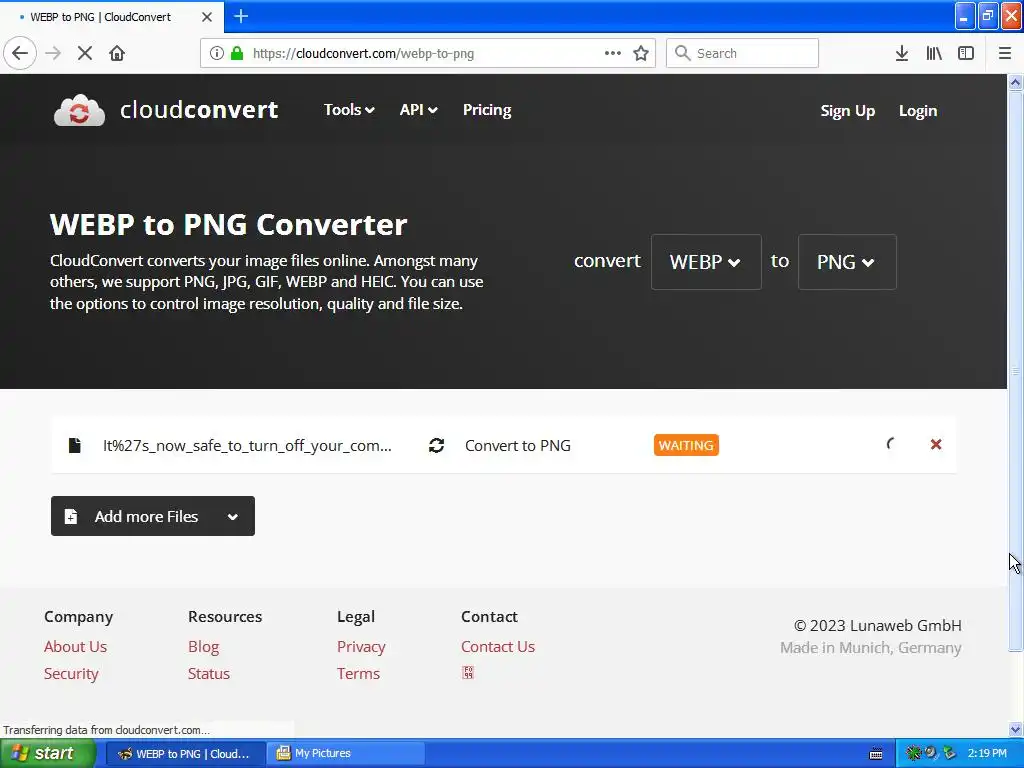1024x768 pixels.
Task: Click the file document icon in file row
Action: point(74,445)
